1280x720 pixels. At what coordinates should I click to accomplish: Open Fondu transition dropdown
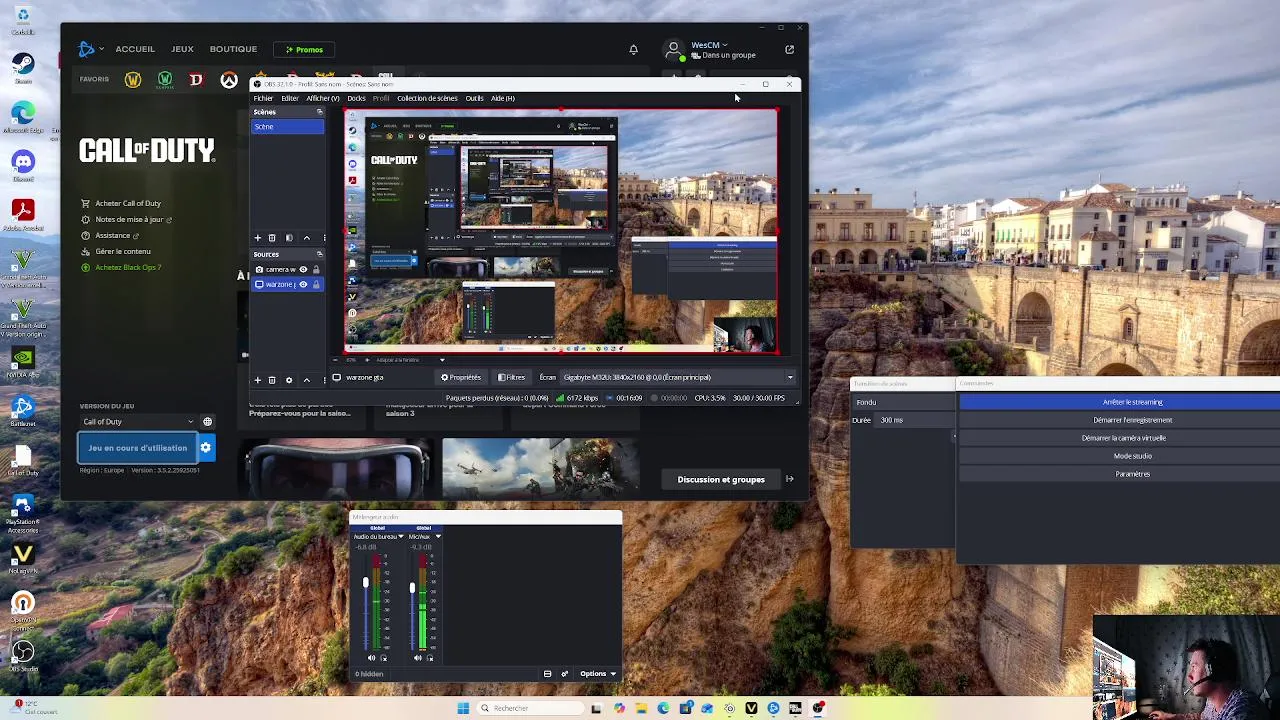(902, 402)
